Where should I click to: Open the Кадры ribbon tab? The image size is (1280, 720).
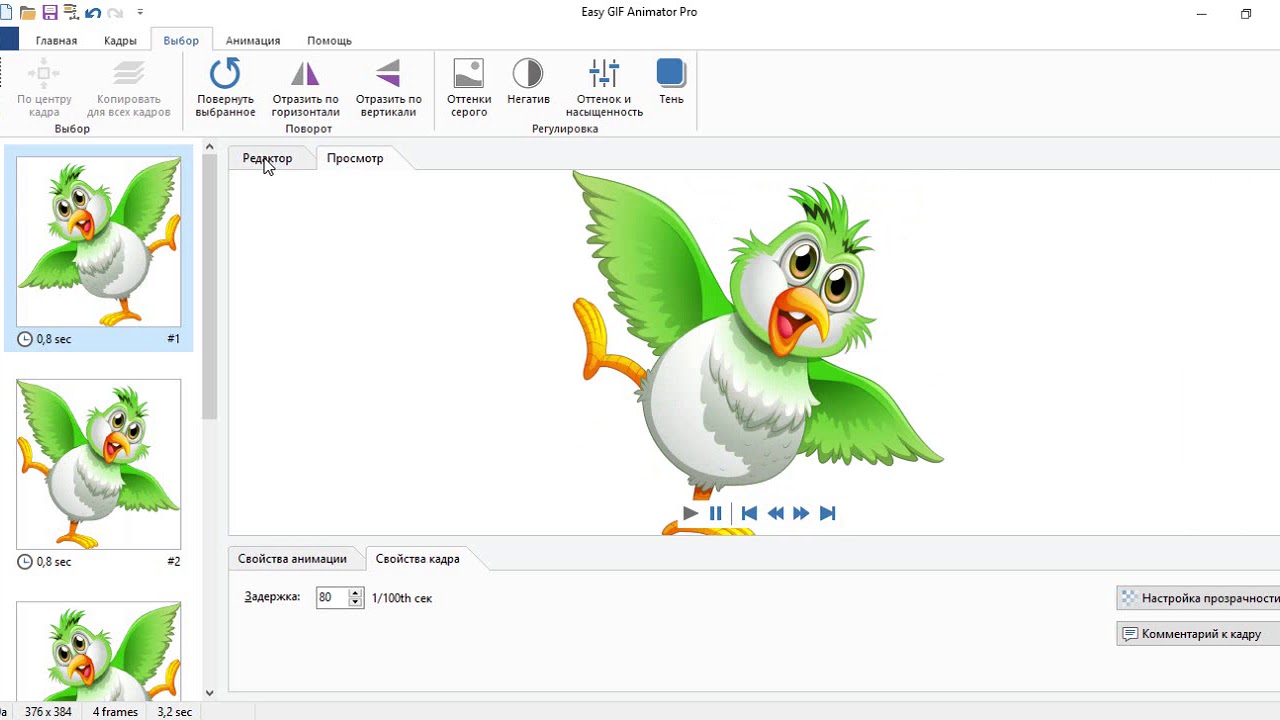[120, 41]
